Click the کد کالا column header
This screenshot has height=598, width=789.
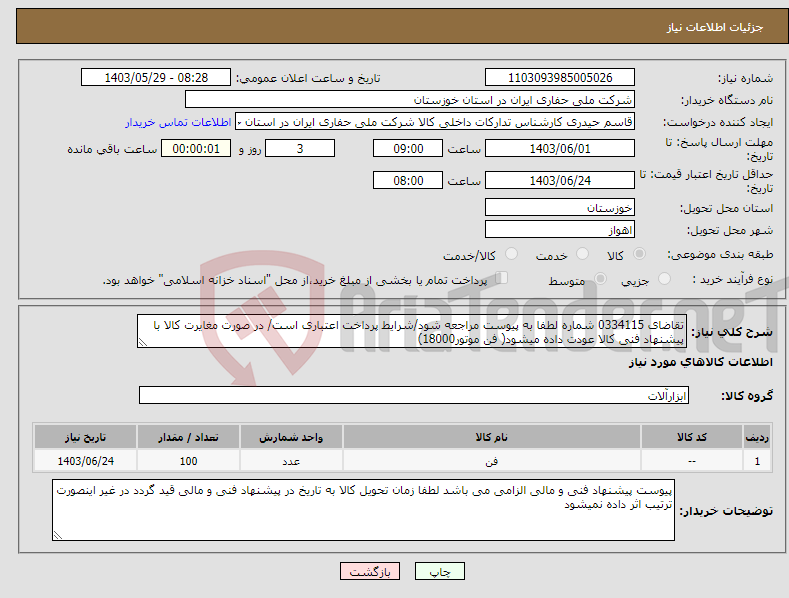point(692,437)
